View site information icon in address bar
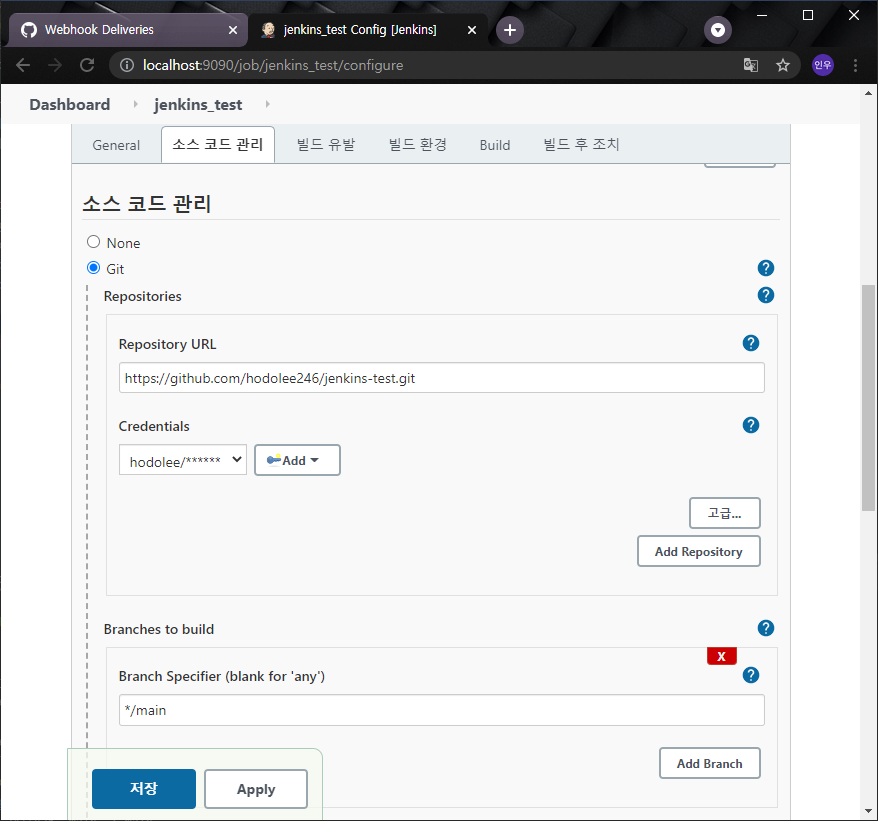Image resolution: width=878 pixels, height=821 pixels. click(127, 66)
